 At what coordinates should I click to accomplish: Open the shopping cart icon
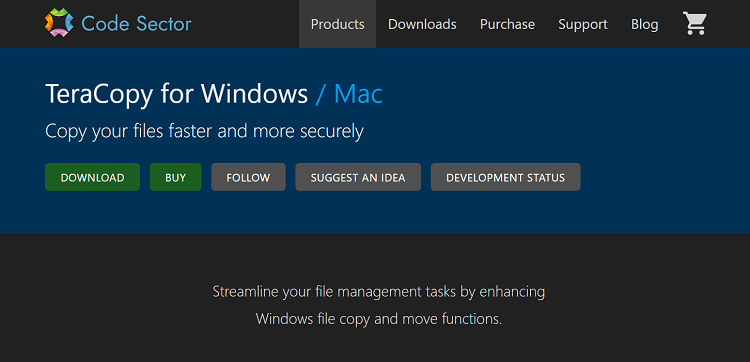click(695, 23)
